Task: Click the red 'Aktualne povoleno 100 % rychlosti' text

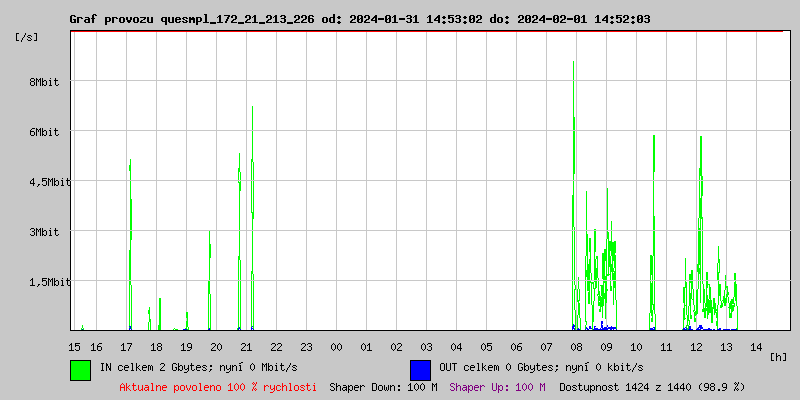Action: [x=218, y=387]
